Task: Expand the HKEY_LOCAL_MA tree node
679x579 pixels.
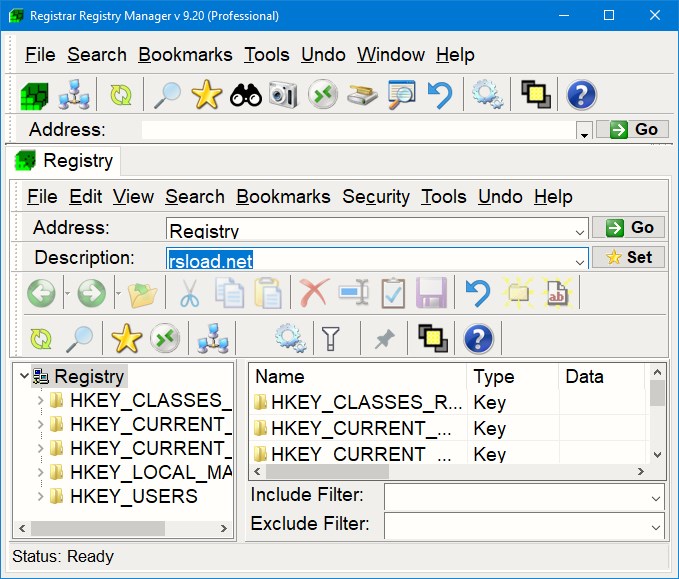Action: pos(40,472)
